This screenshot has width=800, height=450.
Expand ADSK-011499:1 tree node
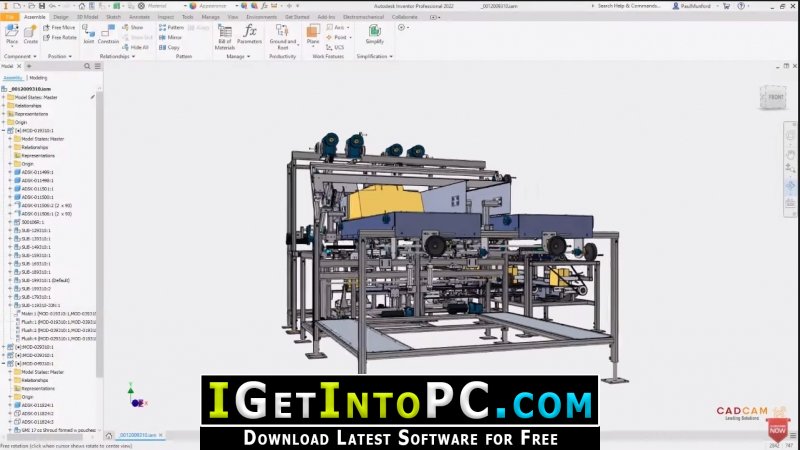click(10, 172)
